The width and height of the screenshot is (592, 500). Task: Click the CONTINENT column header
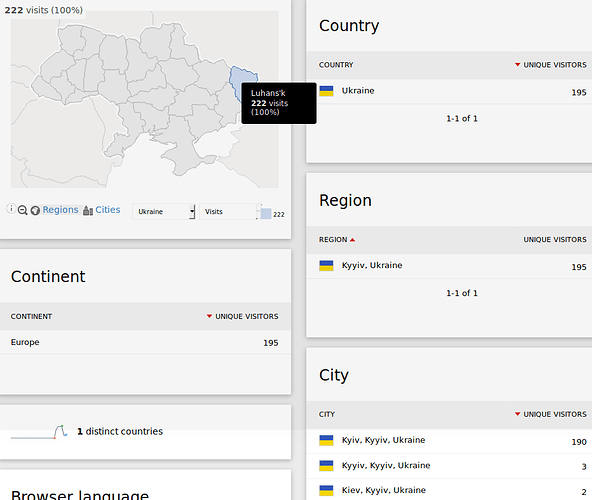31,316
